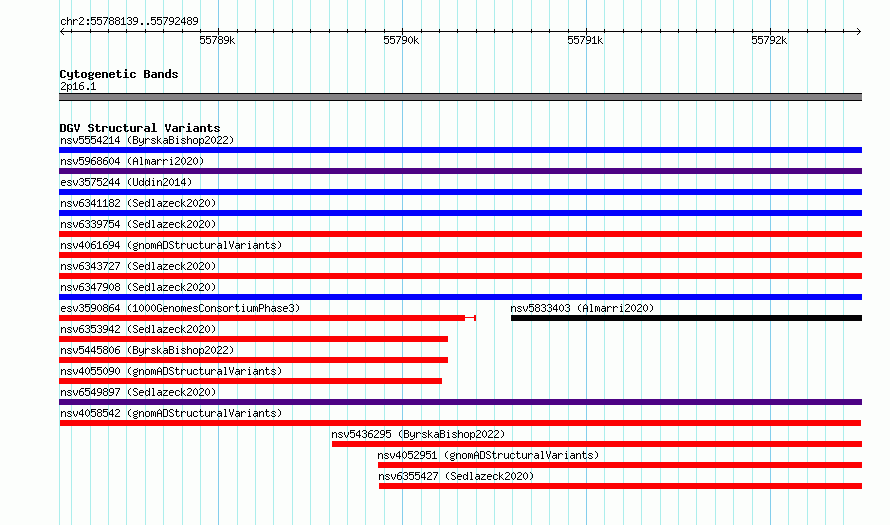Click the nsv6341182 (Sedlazeck2020) label
Screen dimensions: 890x525
click(138, 203)
